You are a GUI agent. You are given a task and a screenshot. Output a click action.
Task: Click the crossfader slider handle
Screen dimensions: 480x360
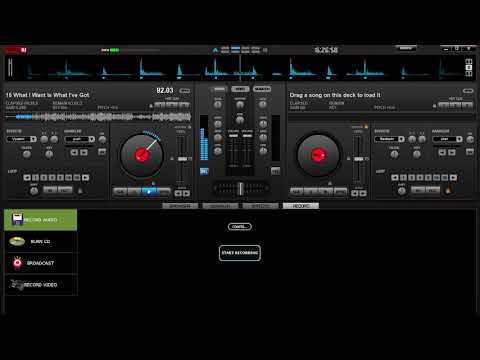click(x=240, y=189)
